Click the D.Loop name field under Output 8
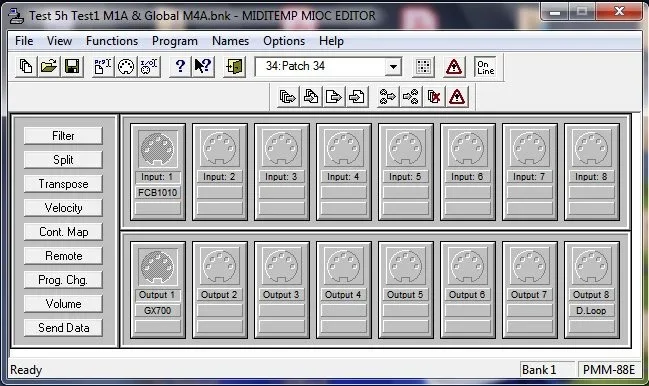 click(x=592, y=311)
